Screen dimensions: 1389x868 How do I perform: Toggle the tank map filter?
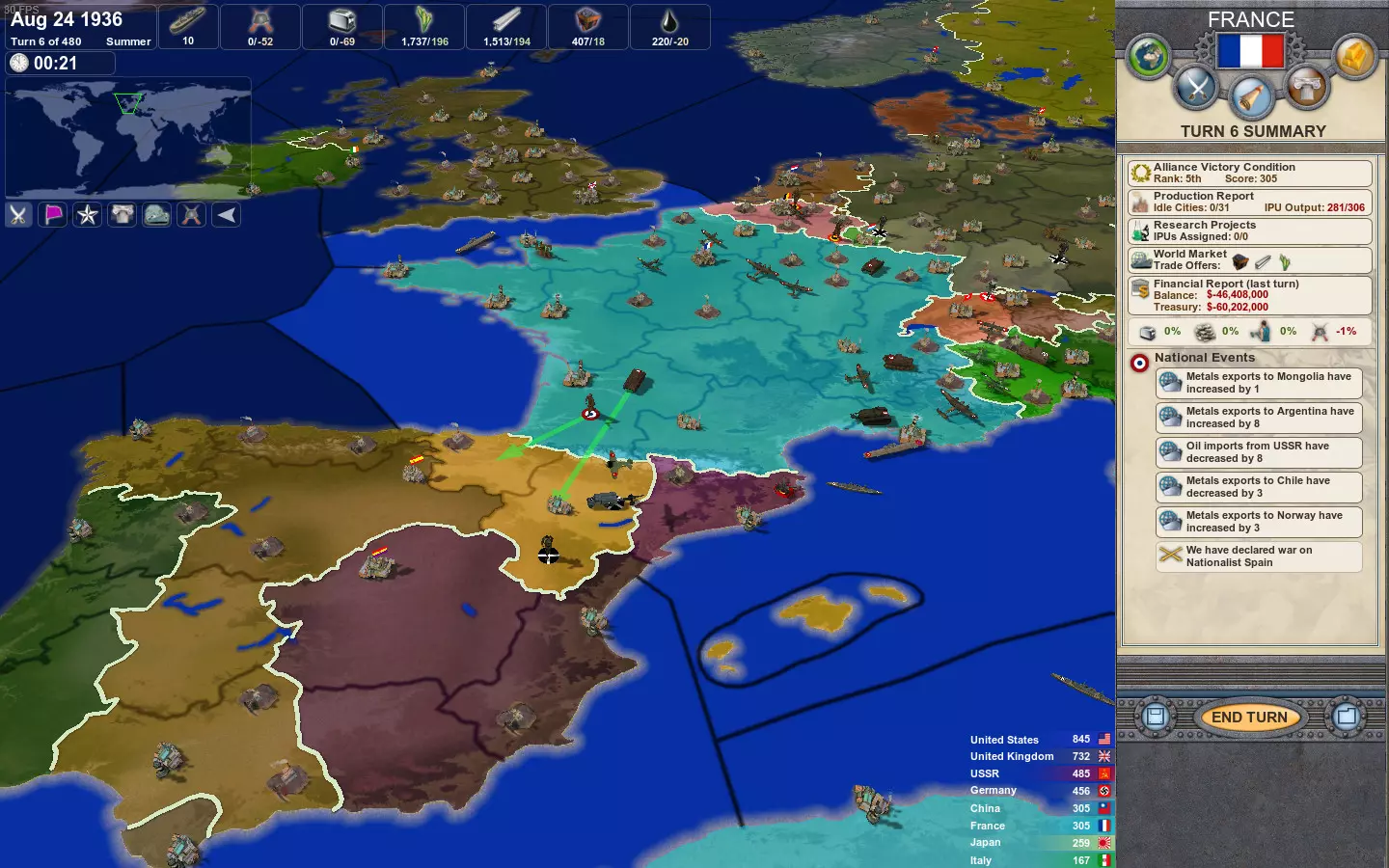[x=157, y=214]
